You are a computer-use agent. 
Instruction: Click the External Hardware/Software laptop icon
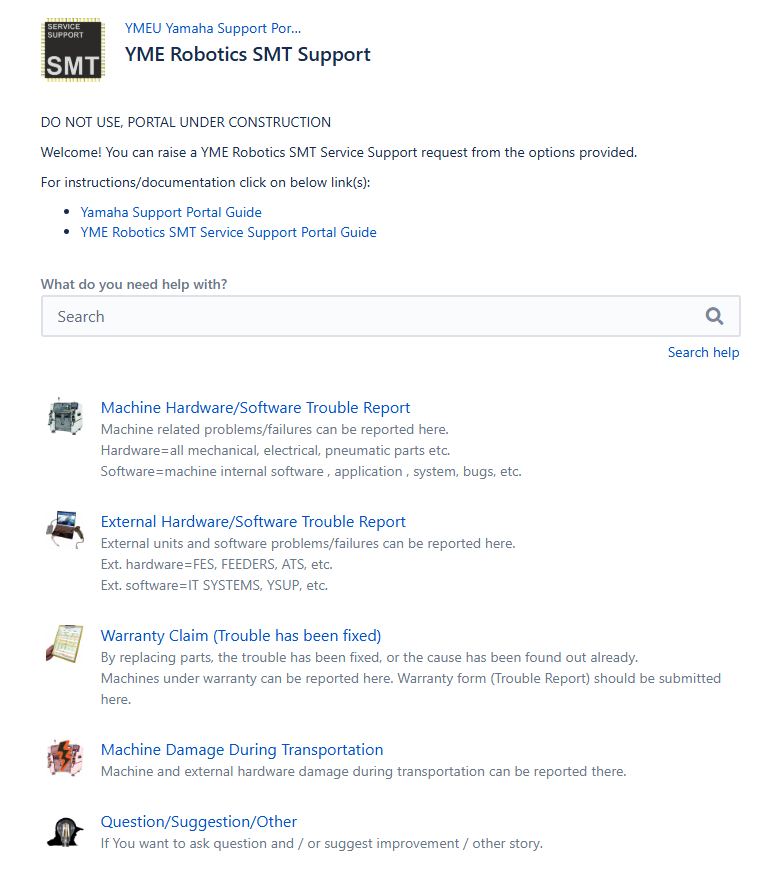coord(65,530)
